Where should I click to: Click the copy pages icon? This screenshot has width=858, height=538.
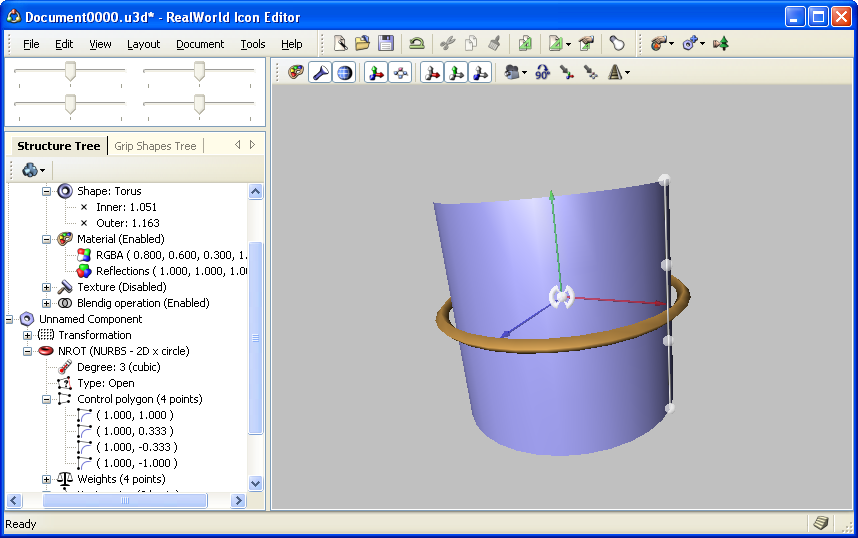[471, 43]
